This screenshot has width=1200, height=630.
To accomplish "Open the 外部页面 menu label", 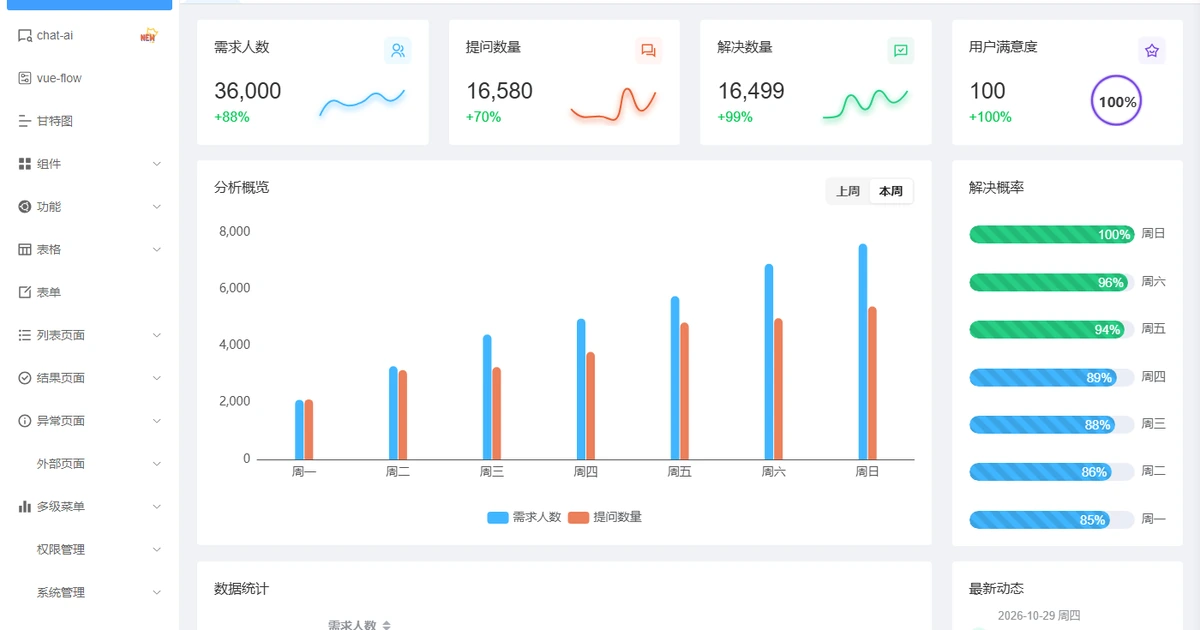I will point(61,464).
